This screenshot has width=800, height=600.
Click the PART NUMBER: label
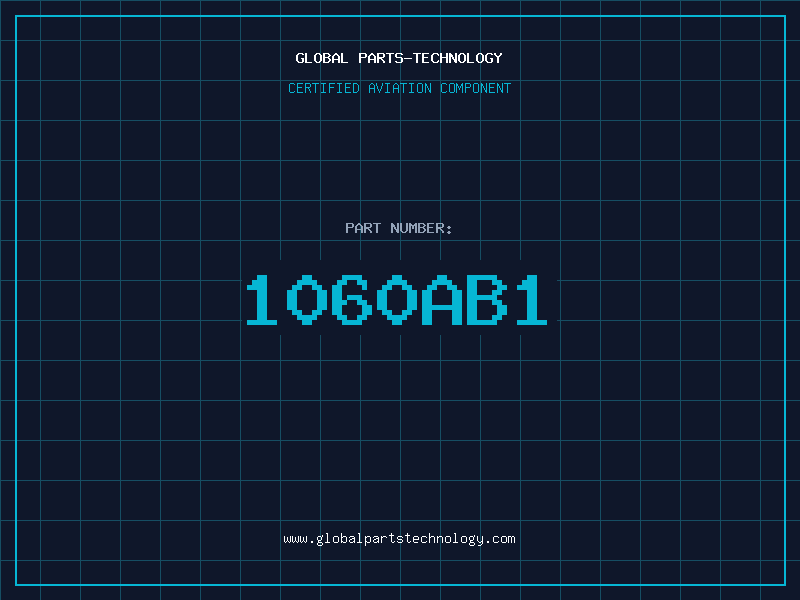[399, 228]
